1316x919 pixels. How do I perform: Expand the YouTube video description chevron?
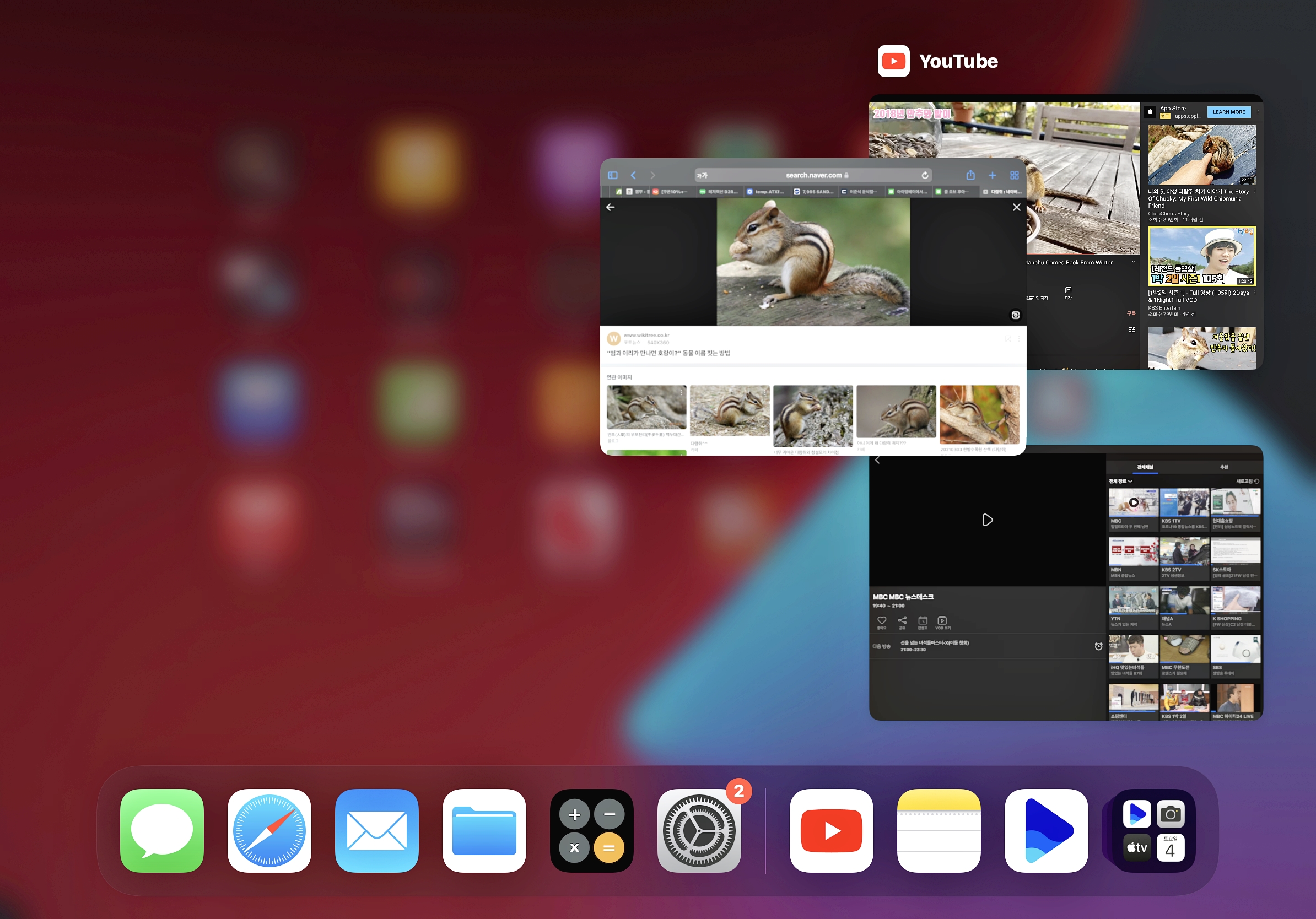pyautogui.click(x=1132, y=262)
